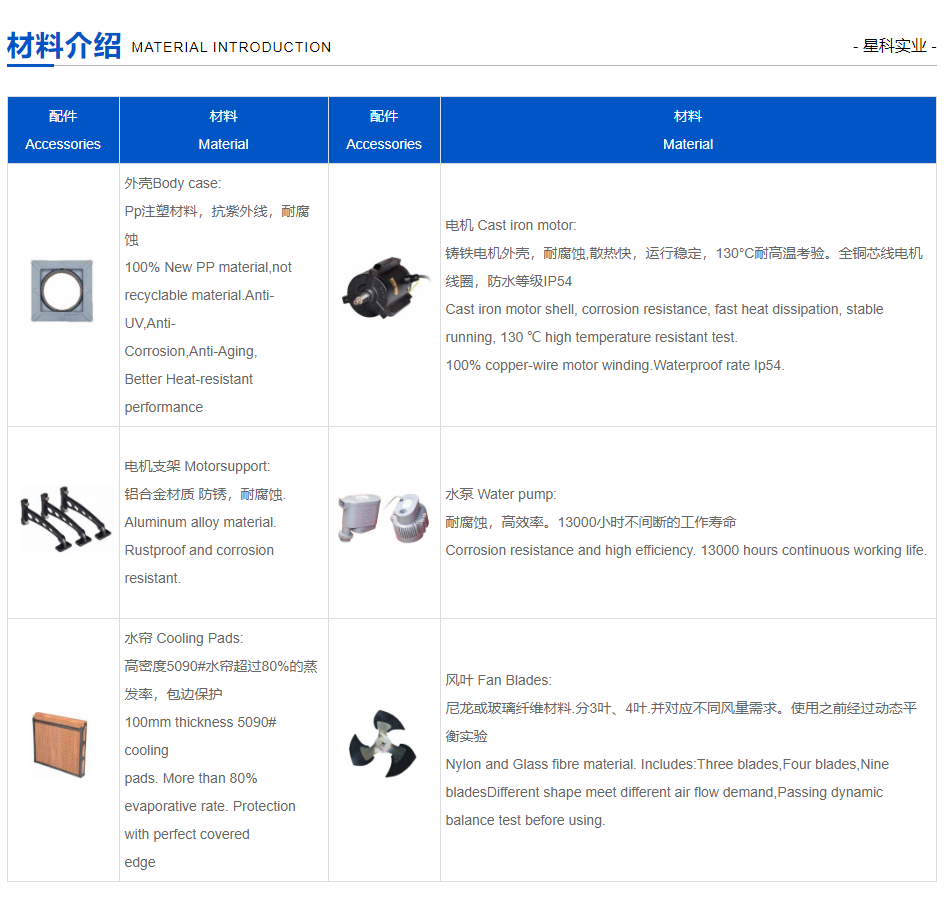Click the three-blade fan image
This screenshot has height=910, width=947.
click(383, 744)
